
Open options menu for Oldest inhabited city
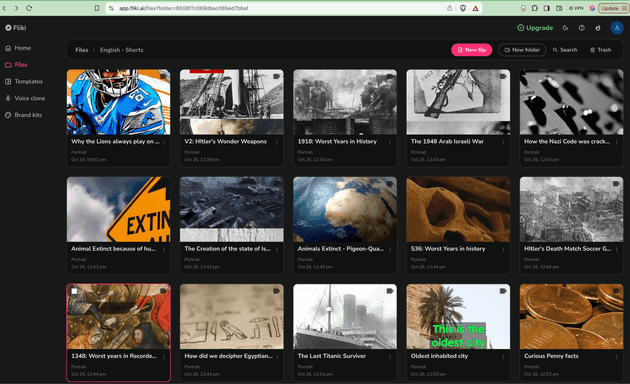tap(503, 357)
